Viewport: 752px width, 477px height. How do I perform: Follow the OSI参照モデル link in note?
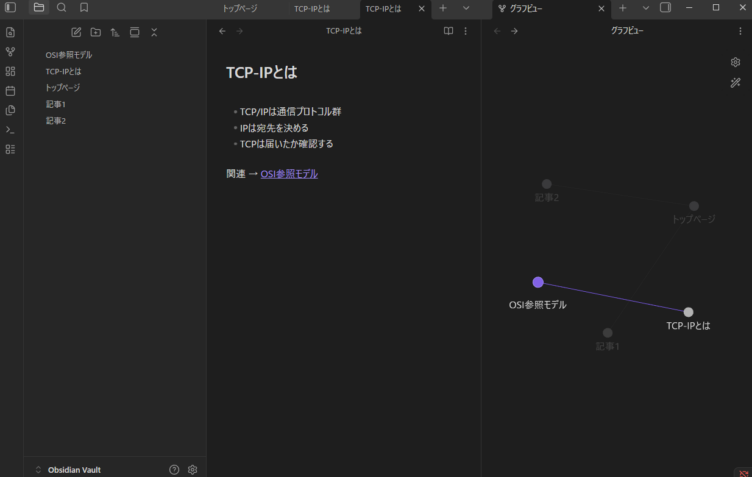289,174
